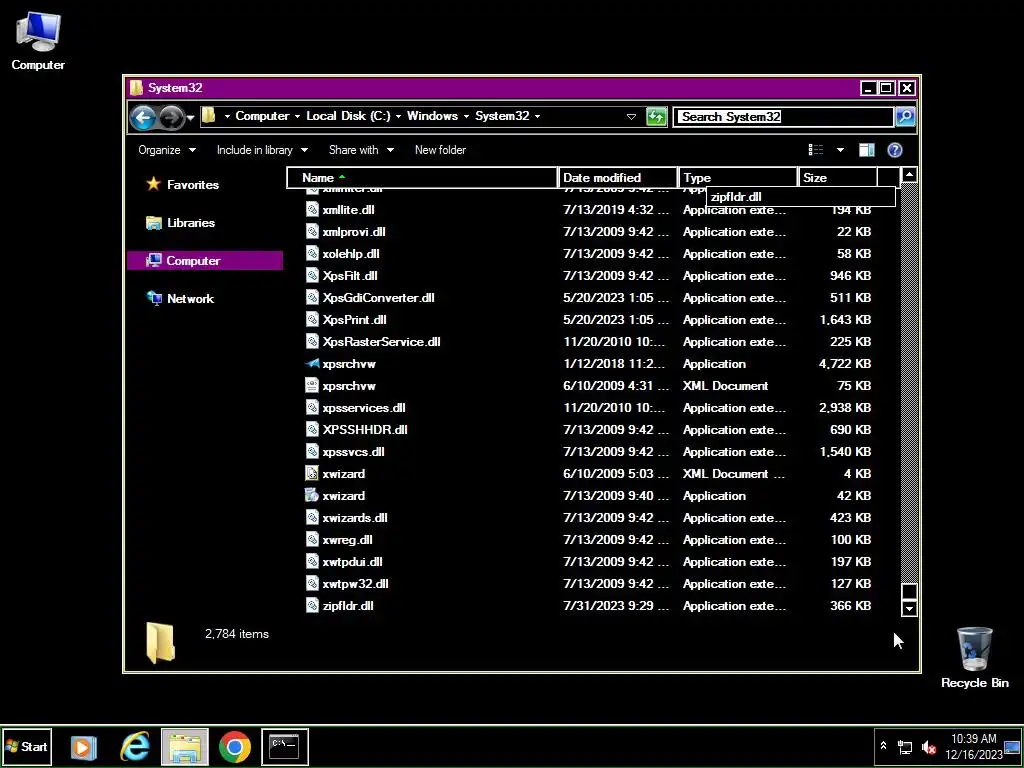Select xpssvcs.dll in the list
Viewport: 1024px width, 768px height.
(x=353, y=452)
